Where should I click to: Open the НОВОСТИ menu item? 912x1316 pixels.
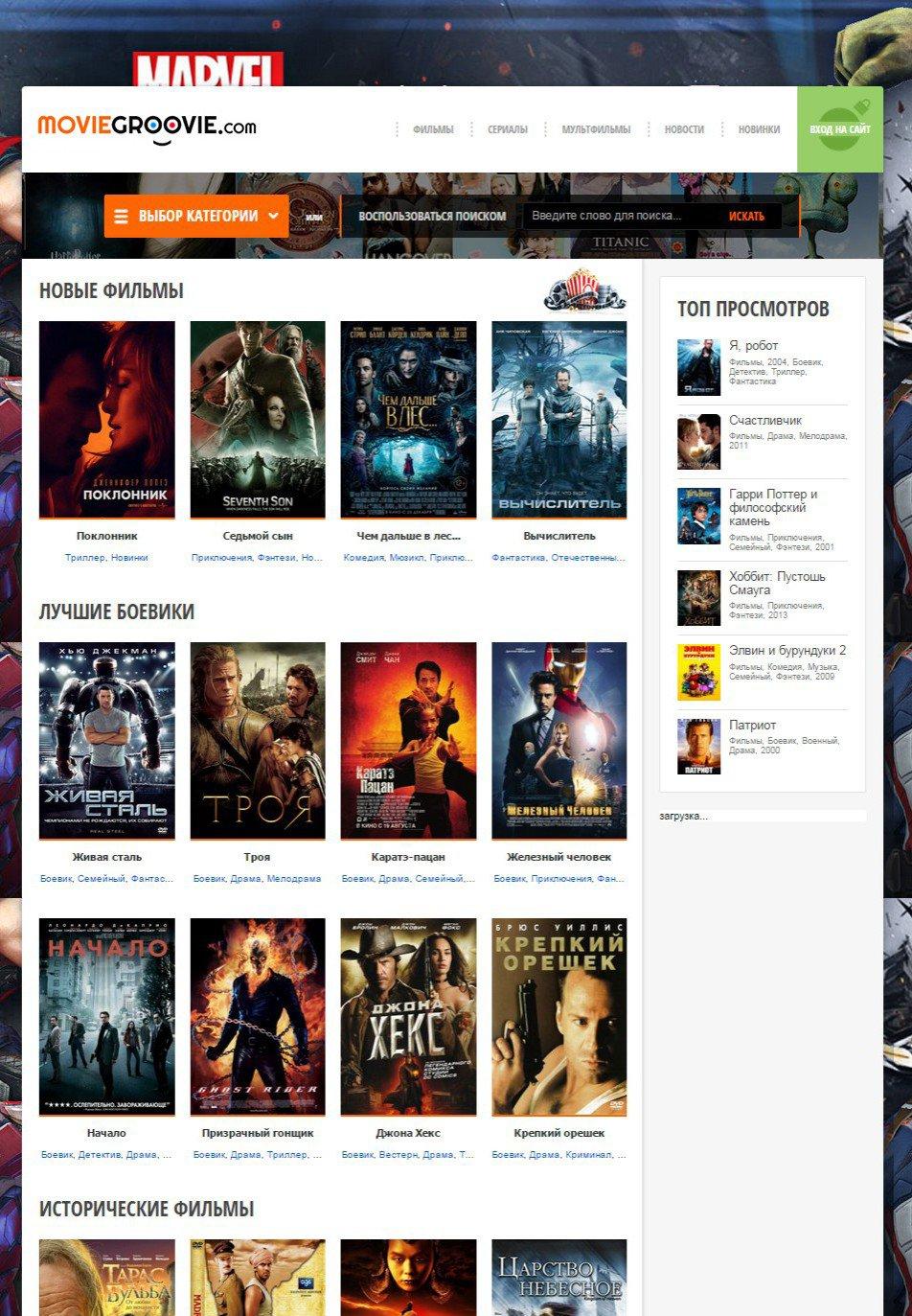684,129
